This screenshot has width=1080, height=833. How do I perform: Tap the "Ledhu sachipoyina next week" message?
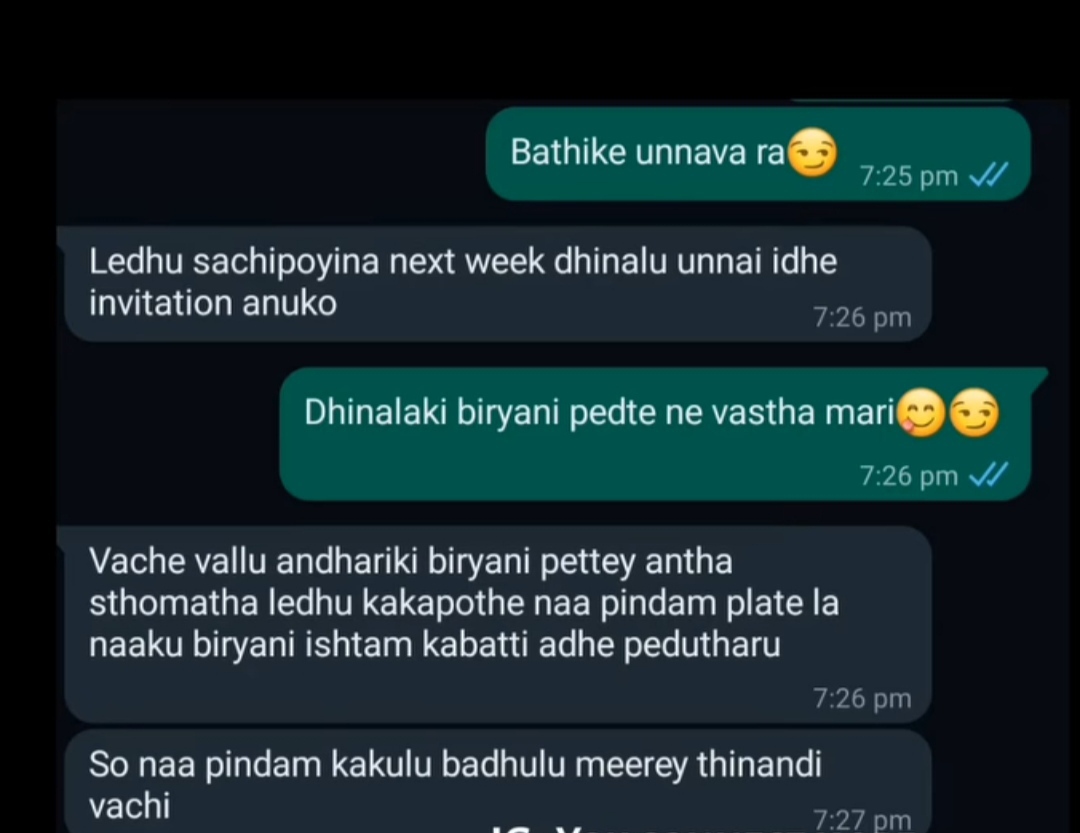[x=497, y=283]
